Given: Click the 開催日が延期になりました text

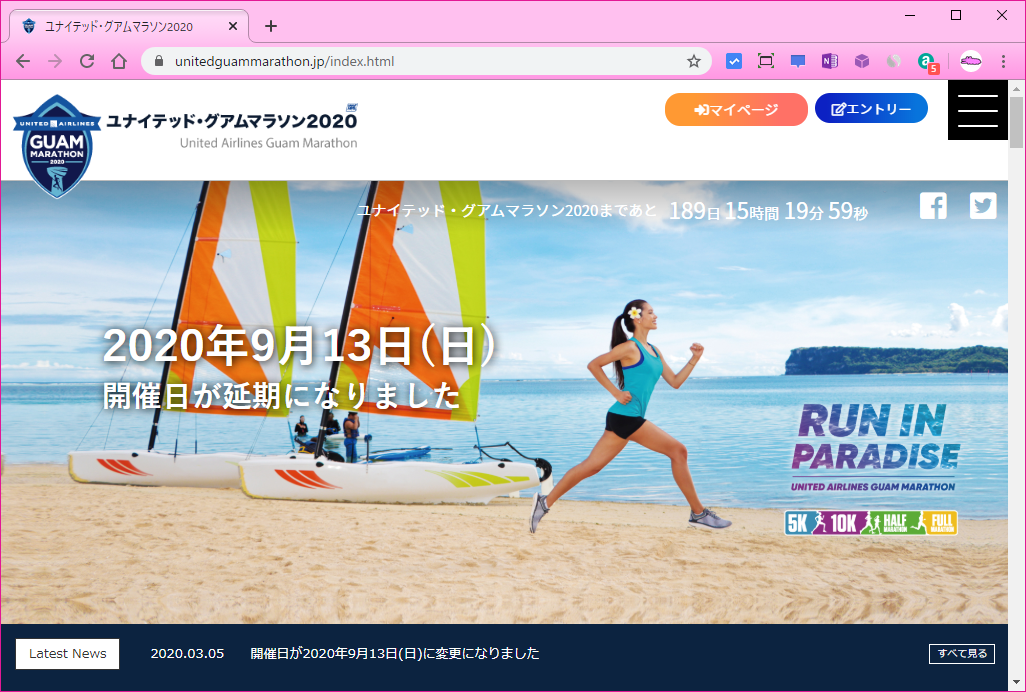Looking at the screenshot, I should [282, 396].
